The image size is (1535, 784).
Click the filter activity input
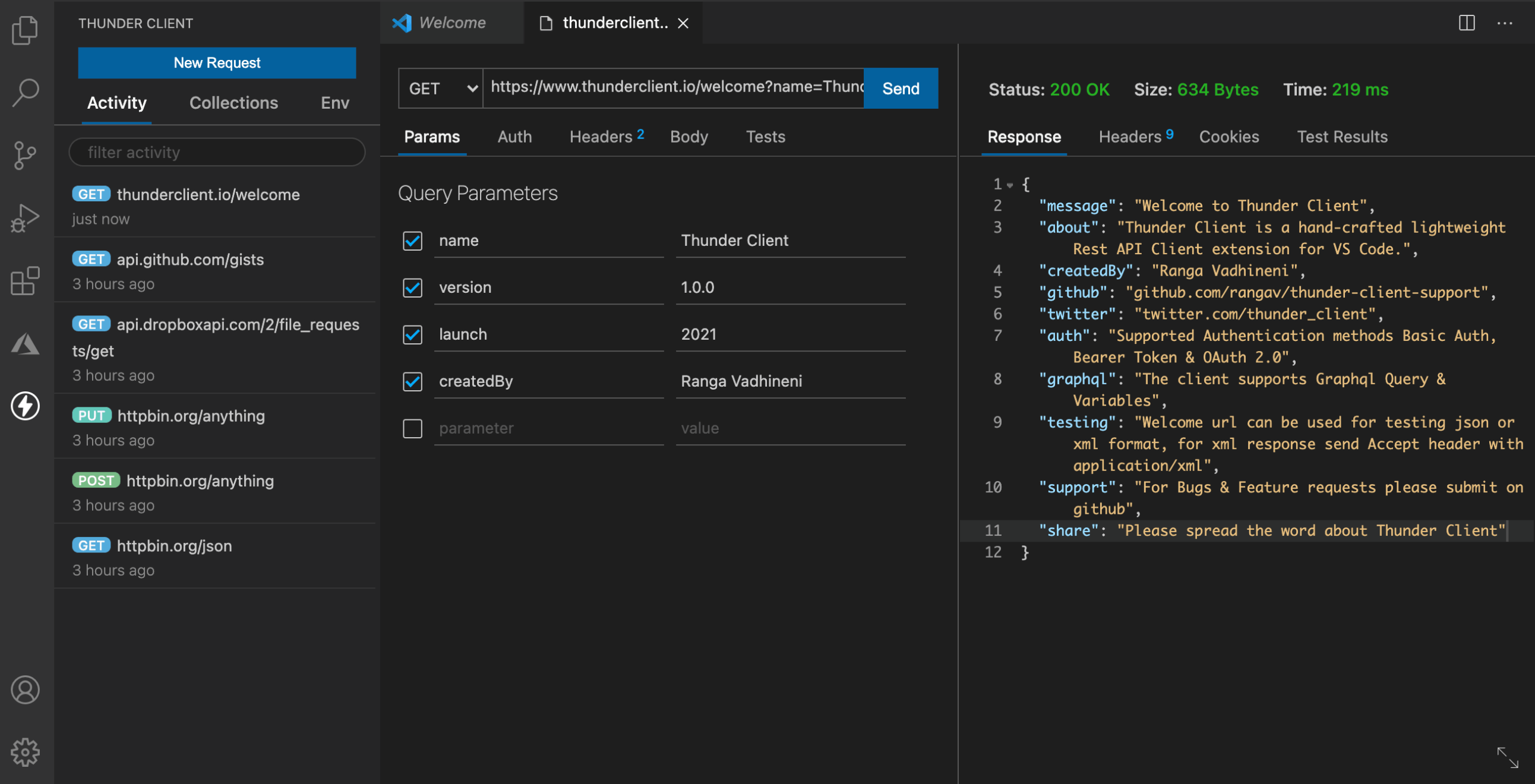click(x=217, y=153)
